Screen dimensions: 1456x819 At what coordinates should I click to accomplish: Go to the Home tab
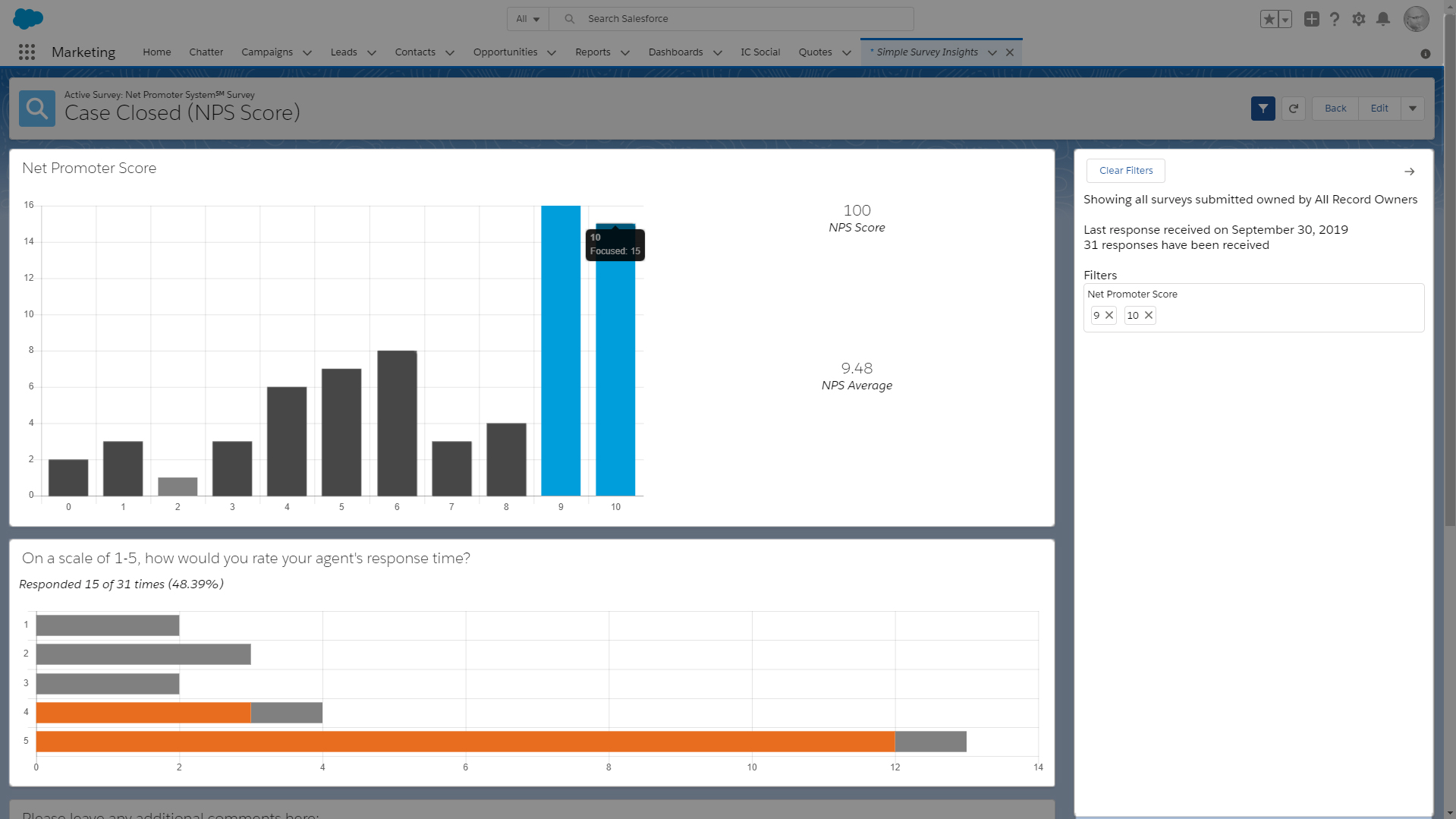coord(157,52)
